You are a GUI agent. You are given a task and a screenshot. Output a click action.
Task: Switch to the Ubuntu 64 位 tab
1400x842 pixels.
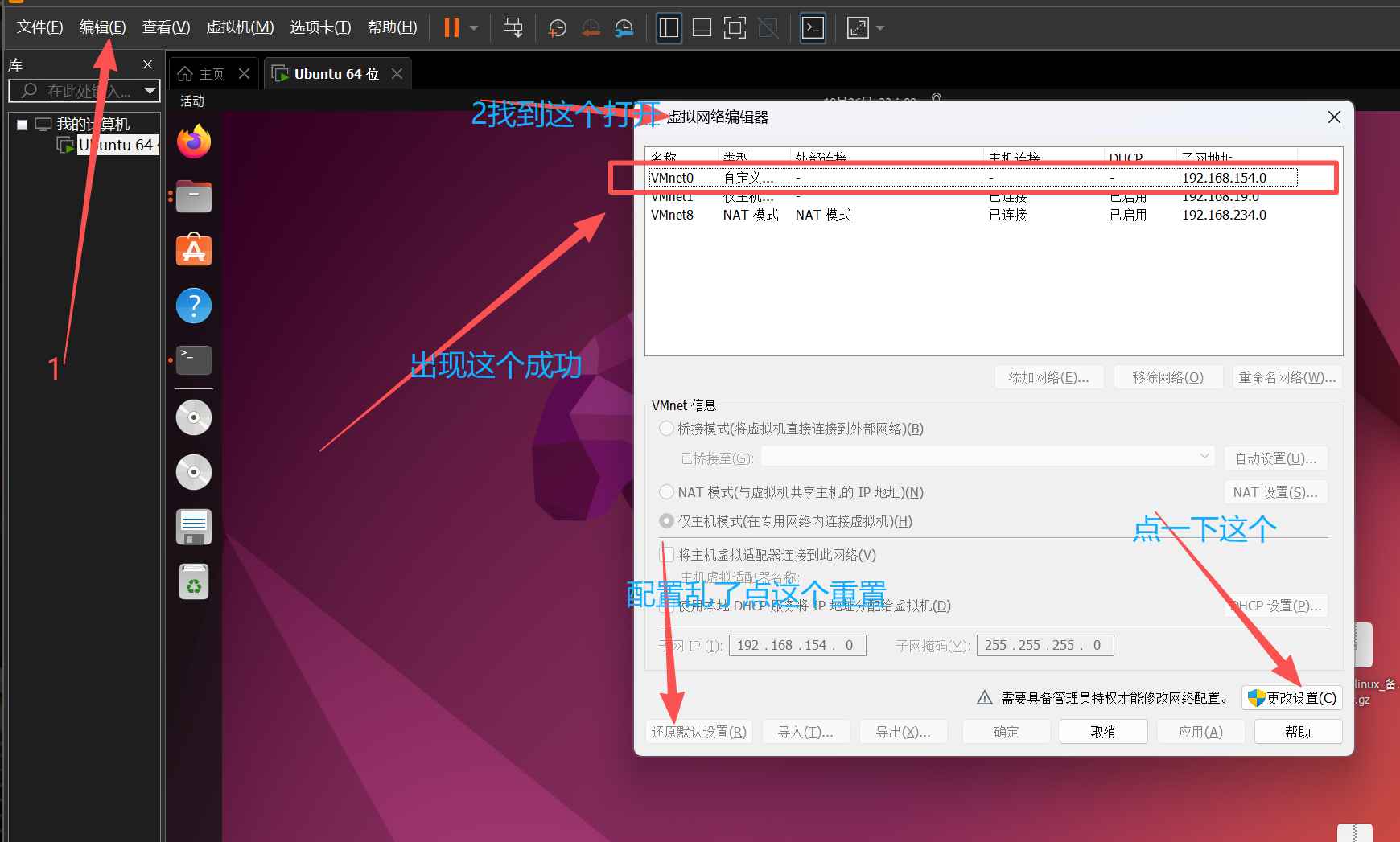coord(327,74)
